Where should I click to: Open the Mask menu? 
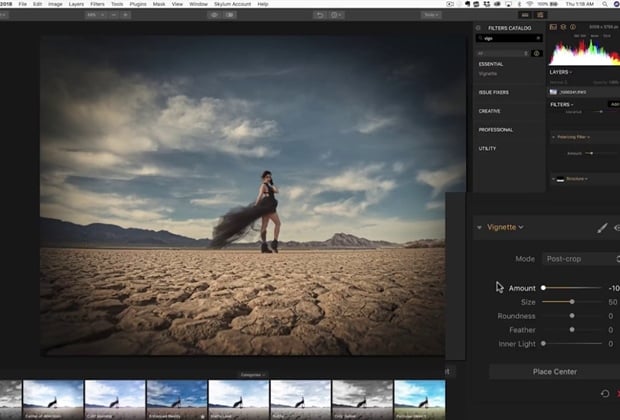(x=159, y=4)
